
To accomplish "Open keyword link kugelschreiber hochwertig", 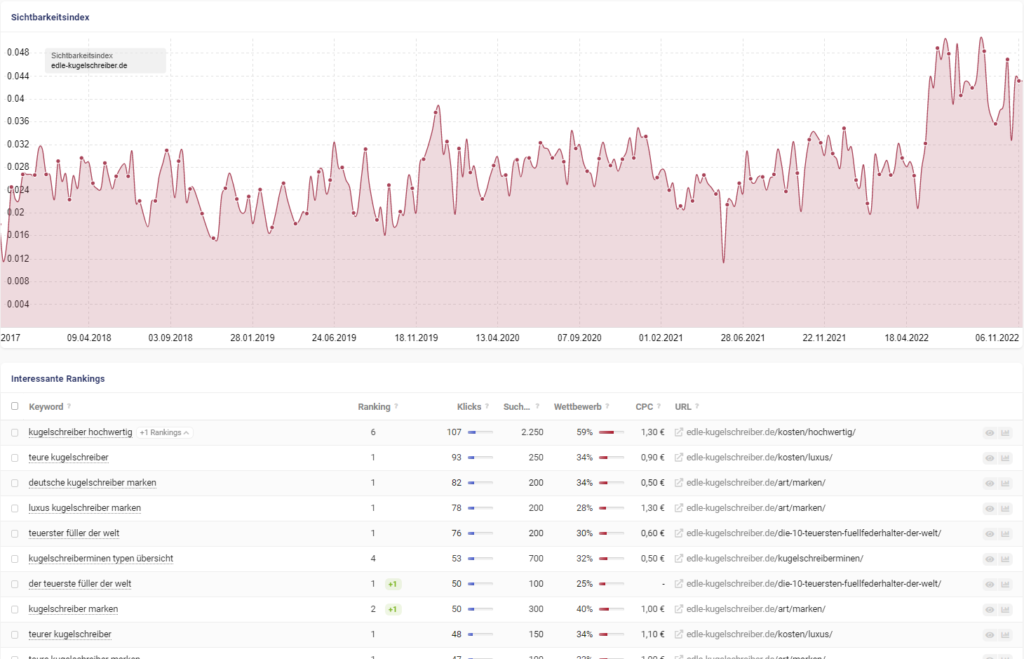I will pos(80,432).
